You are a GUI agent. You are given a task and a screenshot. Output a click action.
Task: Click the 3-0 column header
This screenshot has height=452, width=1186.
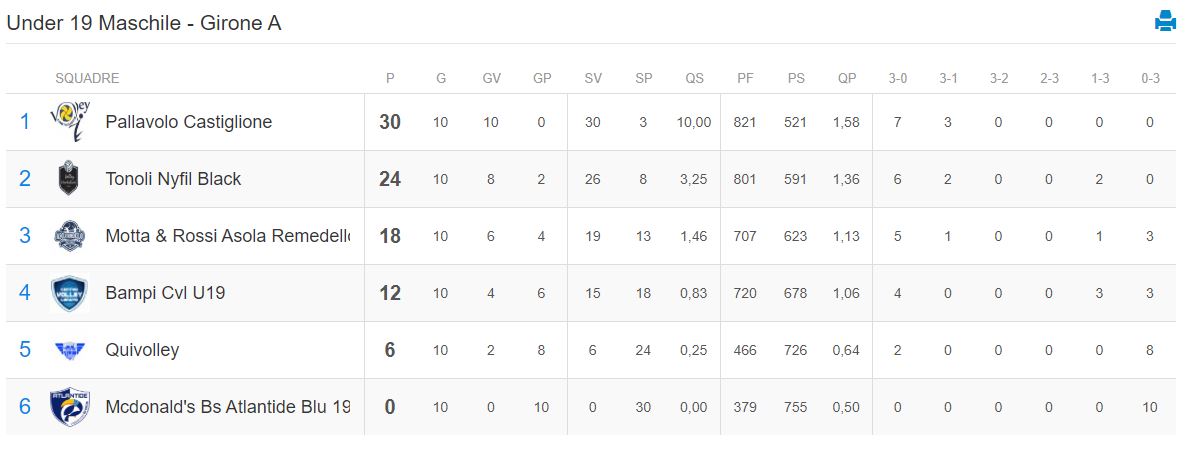(897, 79)
